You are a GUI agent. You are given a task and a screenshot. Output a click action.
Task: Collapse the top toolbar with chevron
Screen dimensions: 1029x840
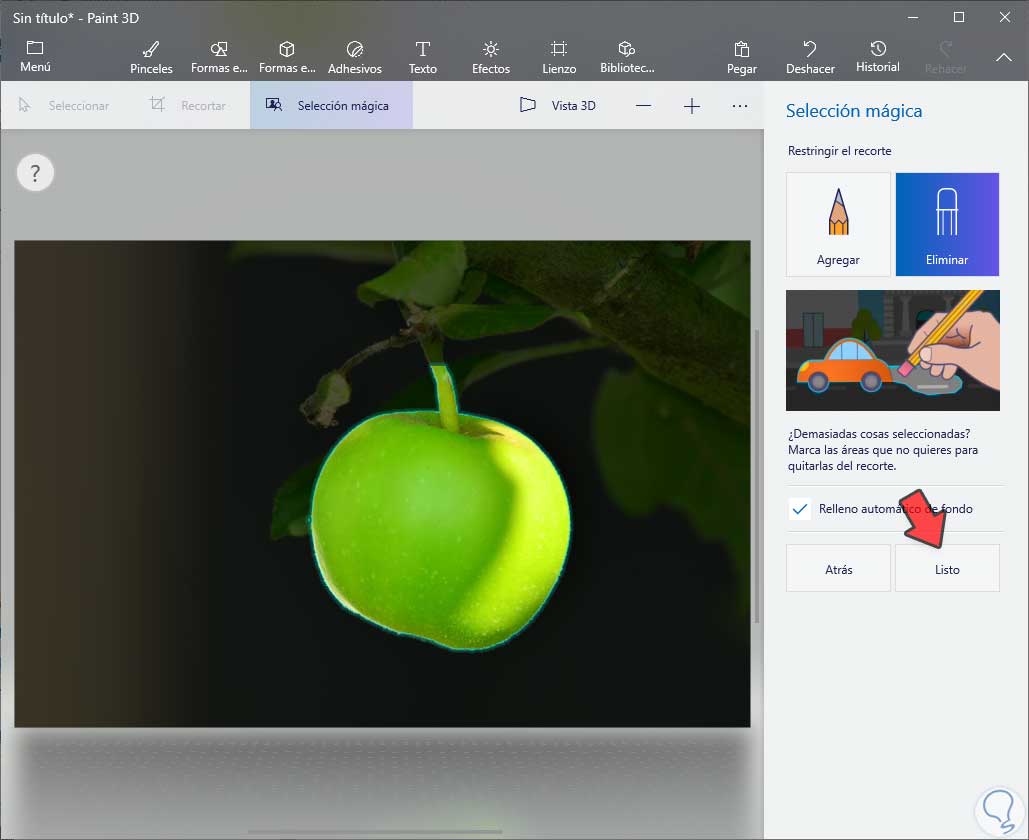point(1003,58)
